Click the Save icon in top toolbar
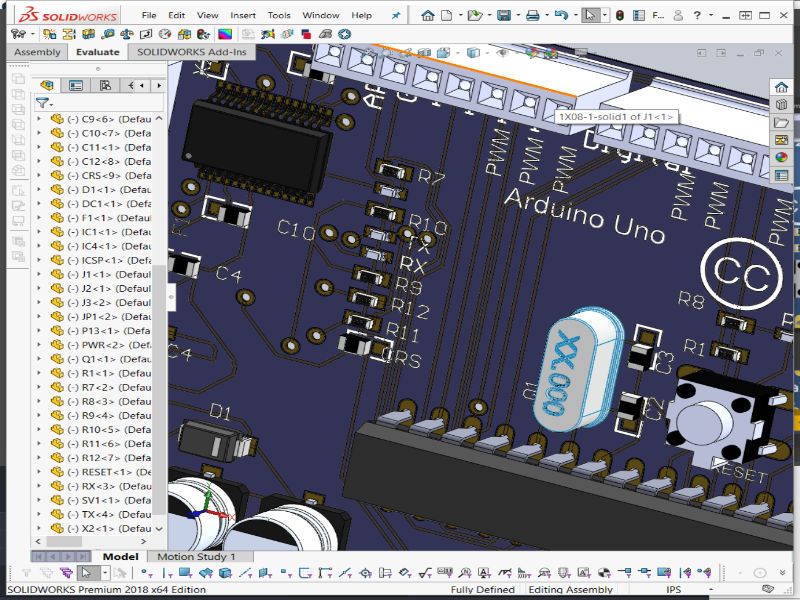The image size is (800, 600). (x=505, y=15)
